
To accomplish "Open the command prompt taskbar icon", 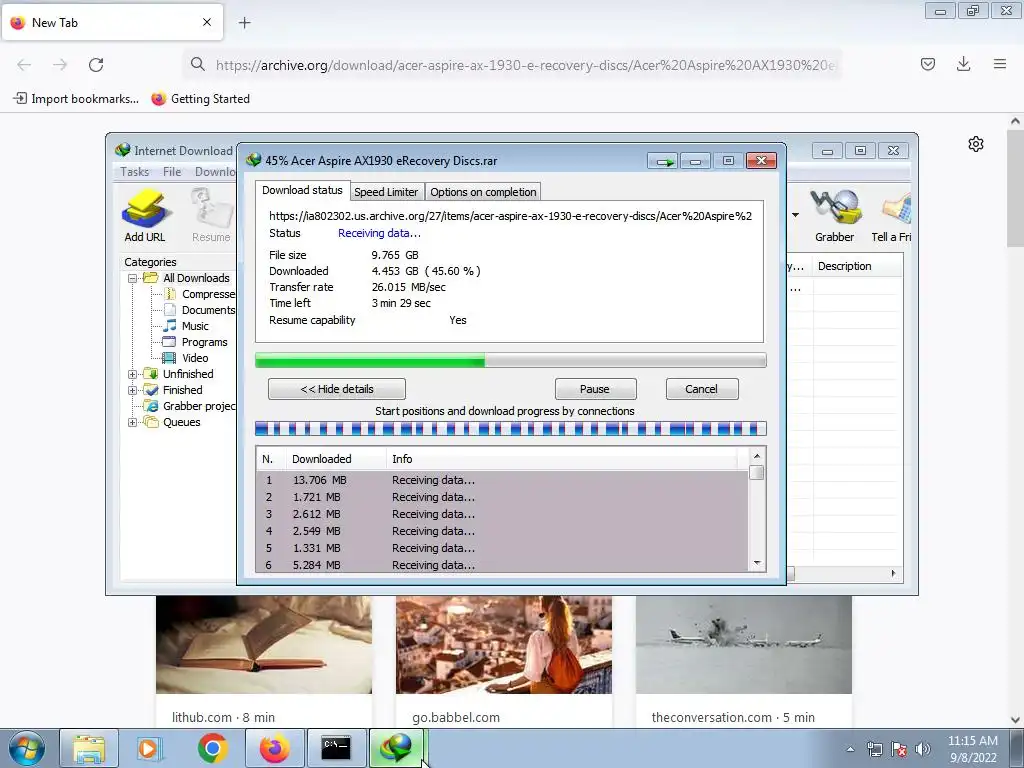I will (336, 748).
